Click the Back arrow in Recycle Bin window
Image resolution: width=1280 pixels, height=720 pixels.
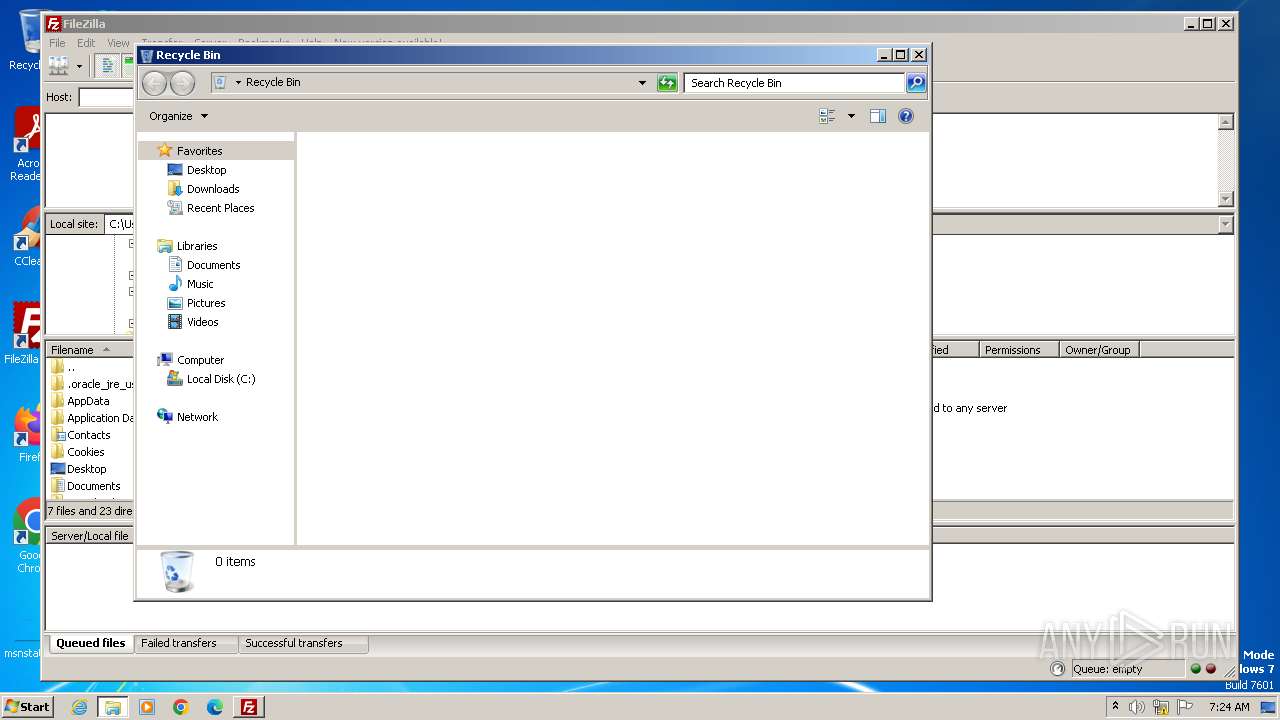point(154,83)
